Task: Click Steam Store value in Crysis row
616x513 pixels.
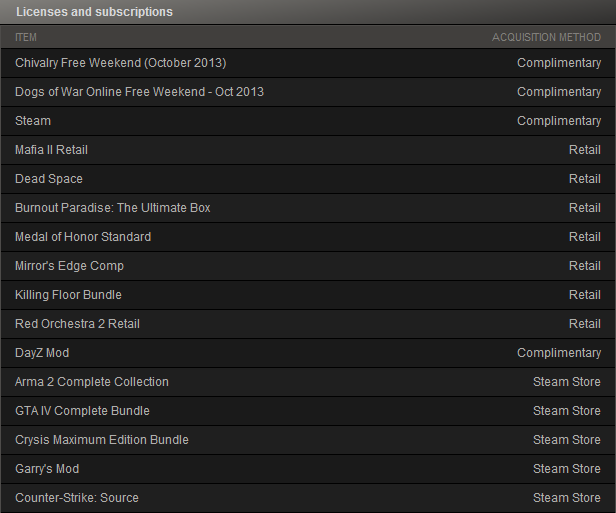Action: point(567,440)
